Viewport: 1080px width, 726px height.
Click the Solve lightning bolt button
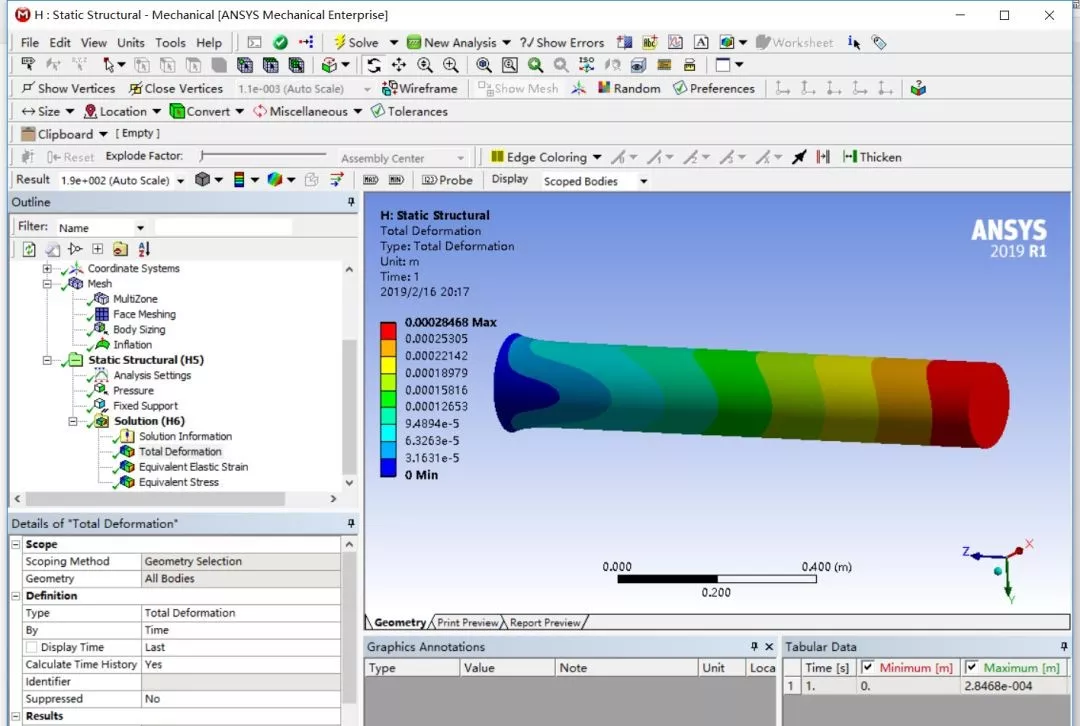click(355, 43)
